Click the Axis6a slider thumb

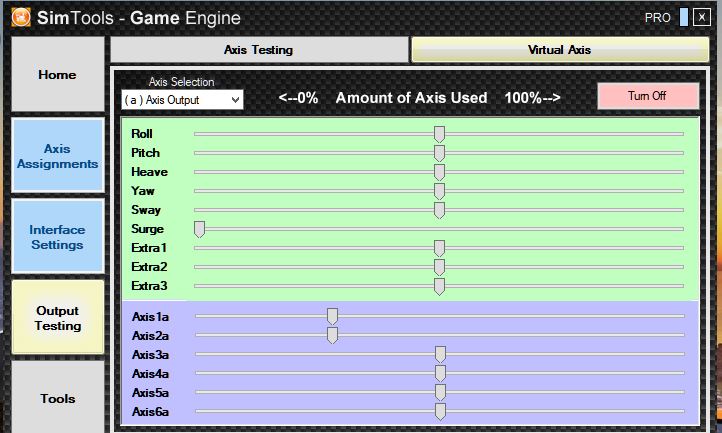pyautogui.click(x=440, y=411)
